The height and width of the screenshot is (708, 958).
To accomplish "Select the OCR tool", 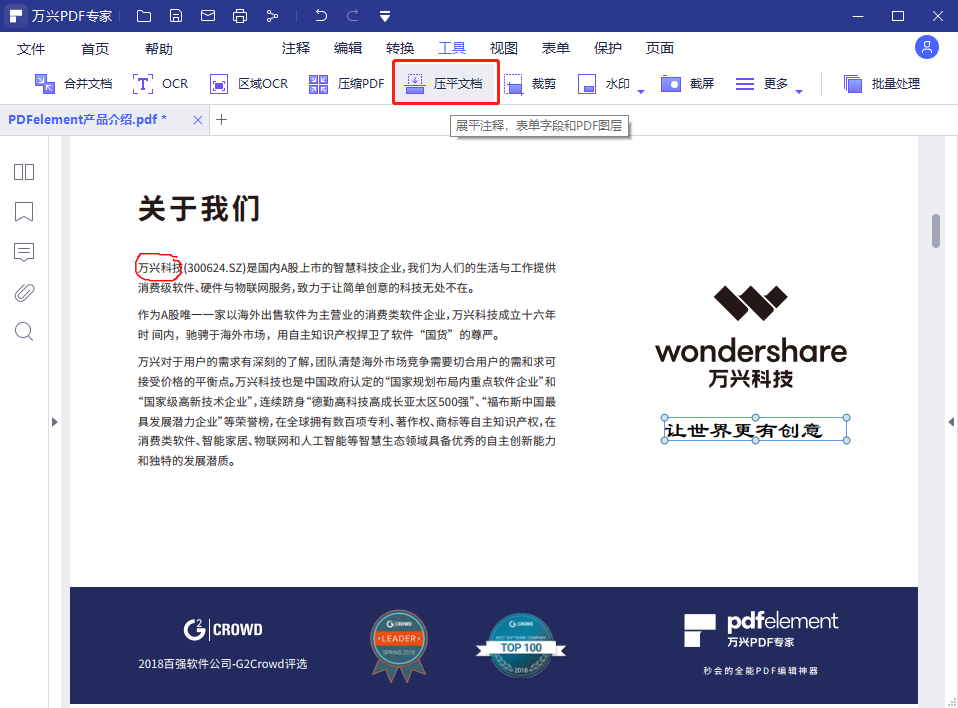I will click(159, 83).
